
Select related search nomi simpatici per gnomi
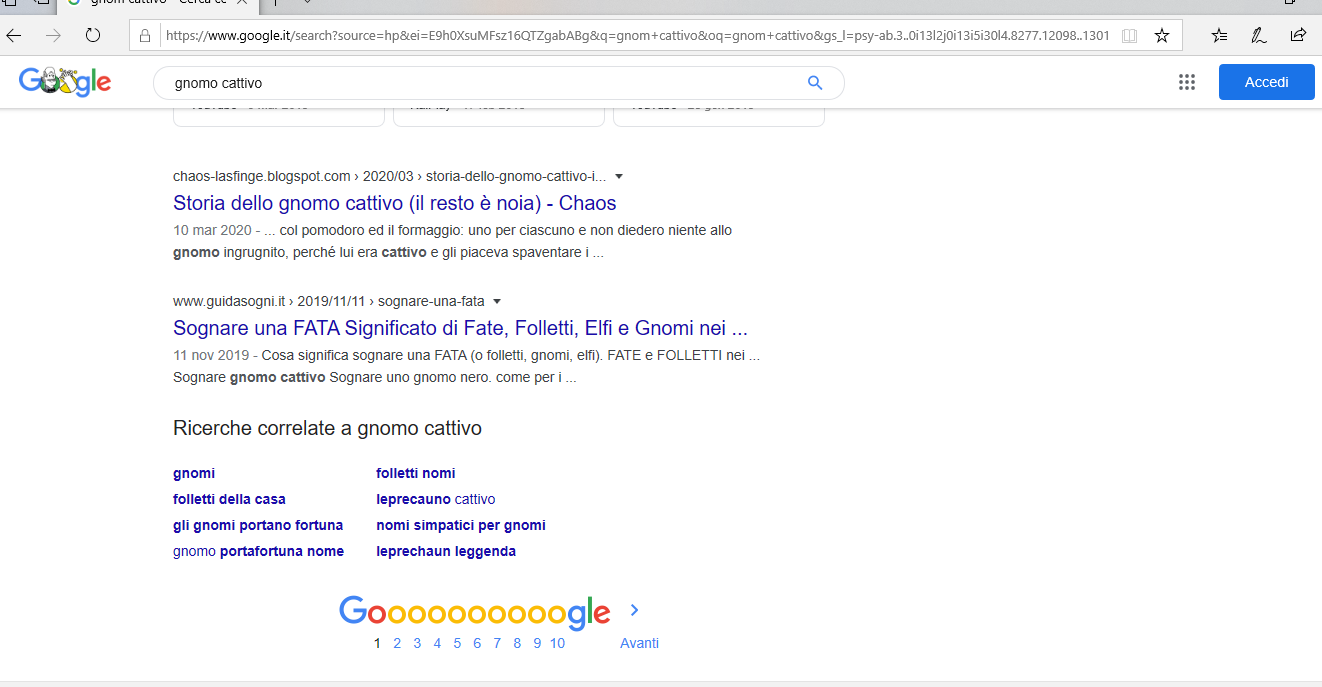(x=461, y=525)
